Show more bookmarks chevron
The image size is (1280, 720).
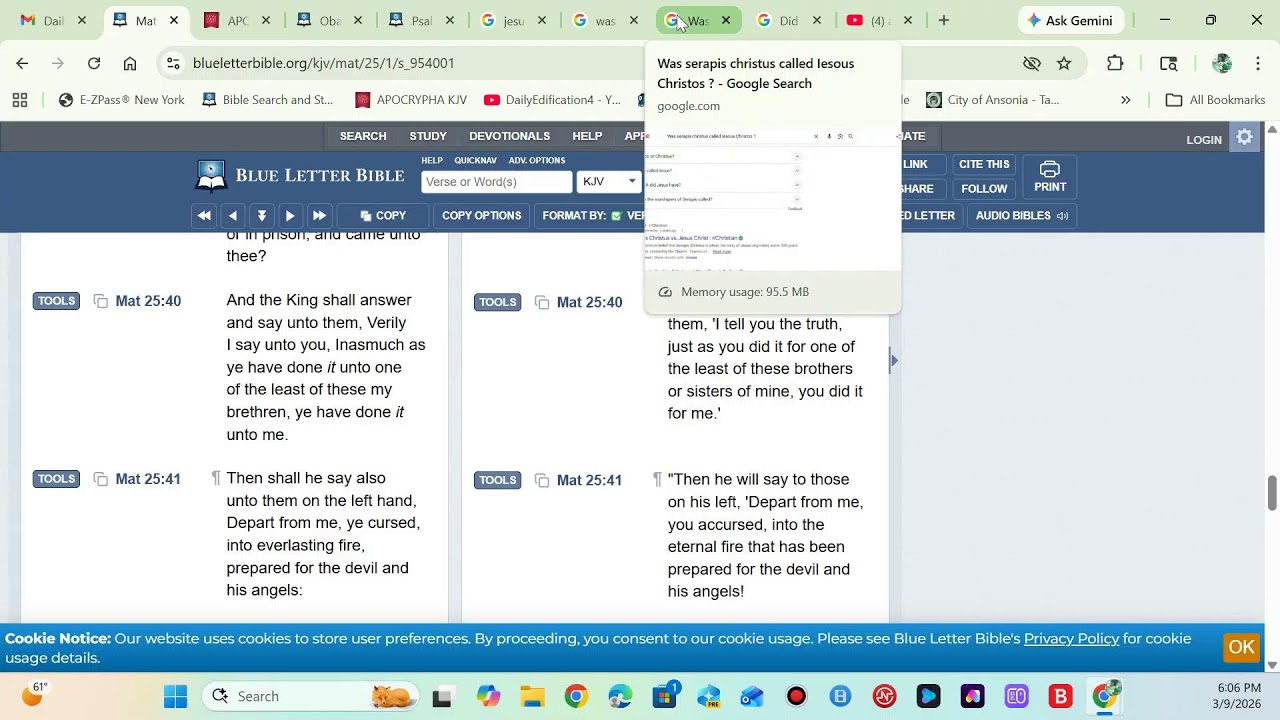(1125, 100)
